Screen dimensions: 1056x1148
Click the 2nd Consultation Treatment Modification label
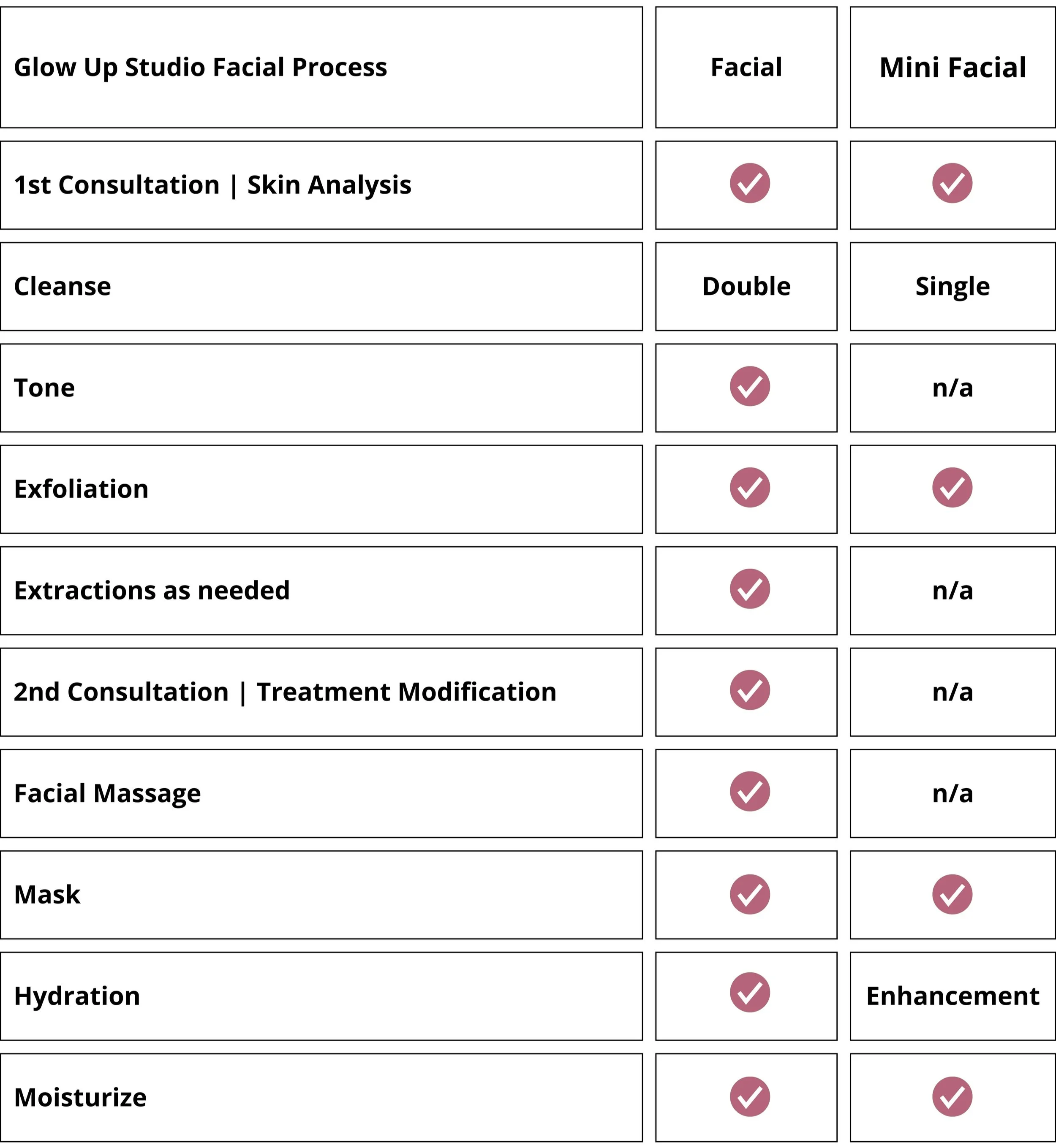[285, 692]
